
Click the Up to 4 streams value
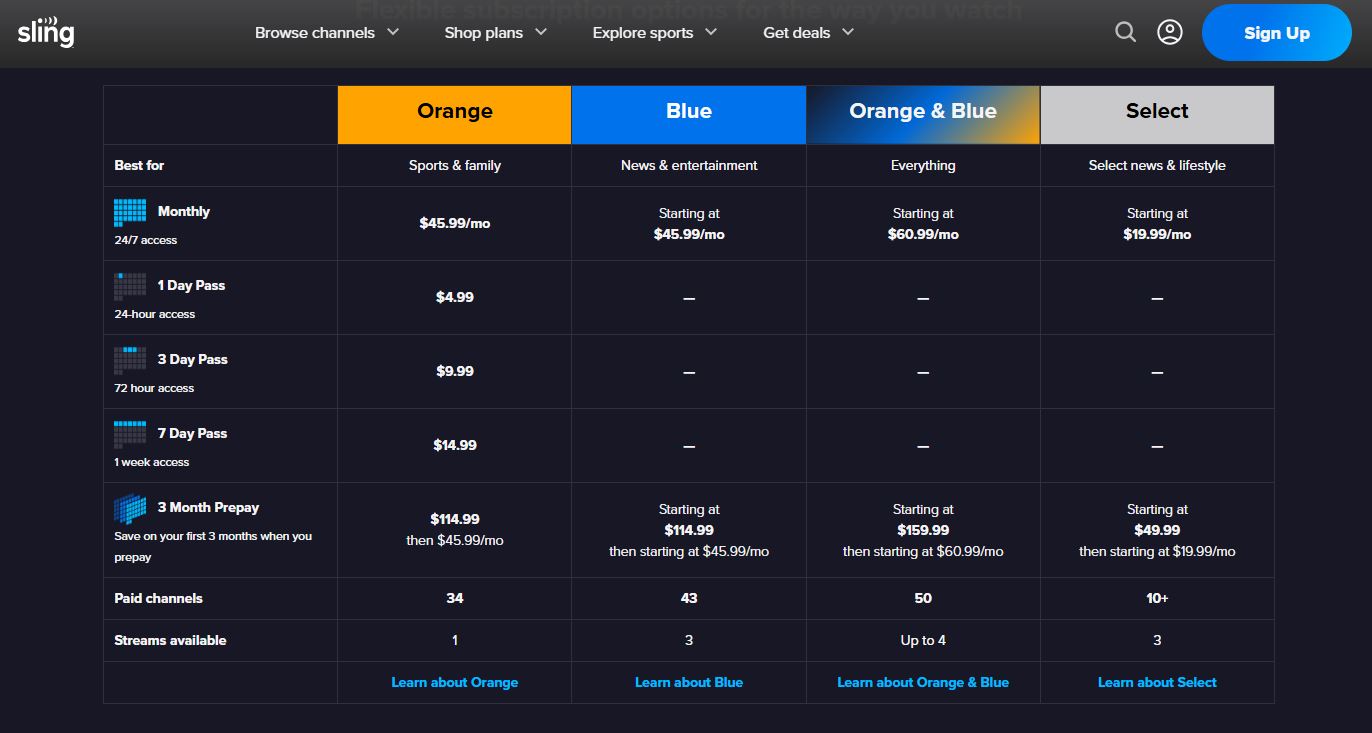point(923,640)
